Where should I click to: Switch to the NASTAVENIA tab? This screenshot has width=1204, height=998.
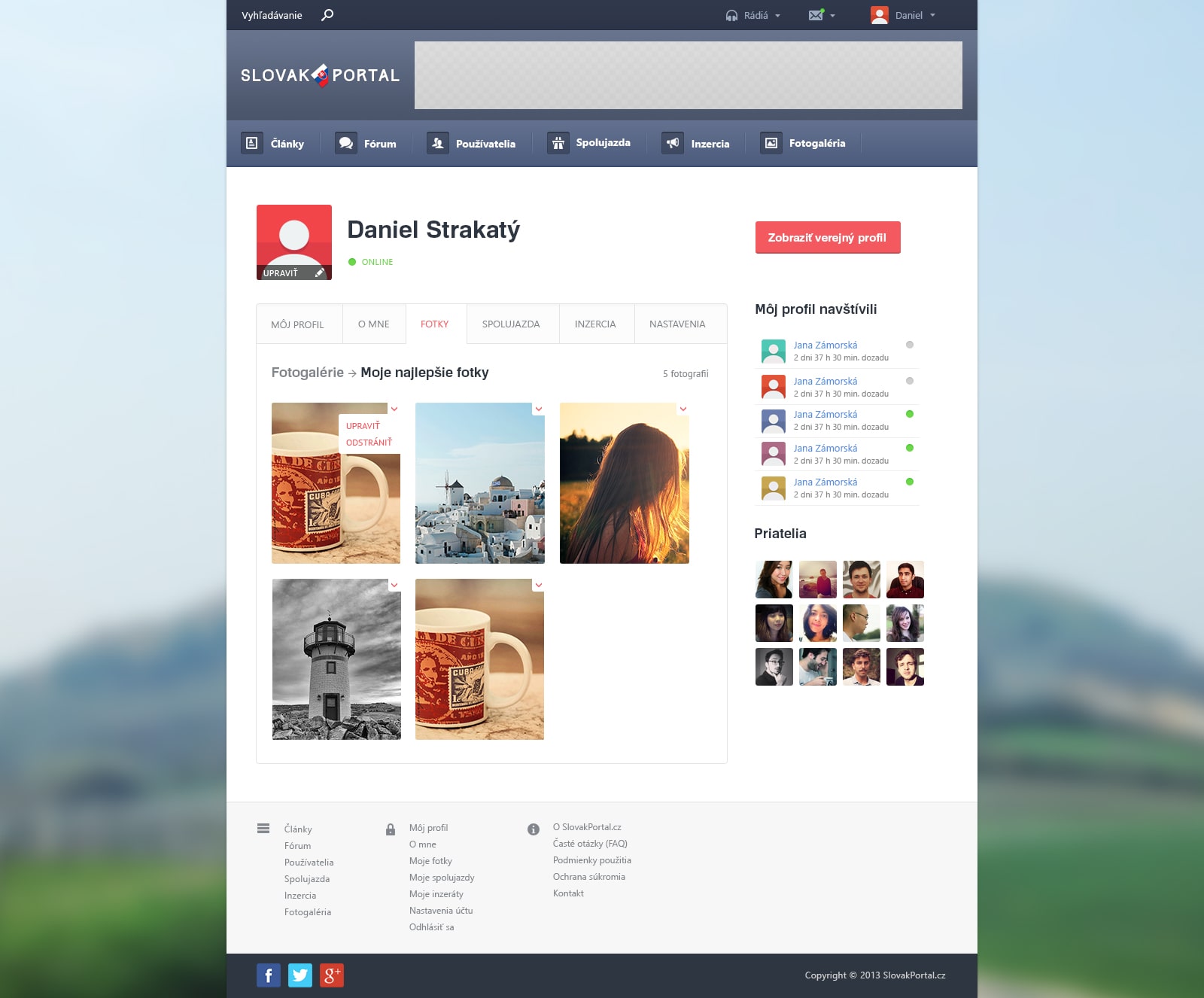677,324
